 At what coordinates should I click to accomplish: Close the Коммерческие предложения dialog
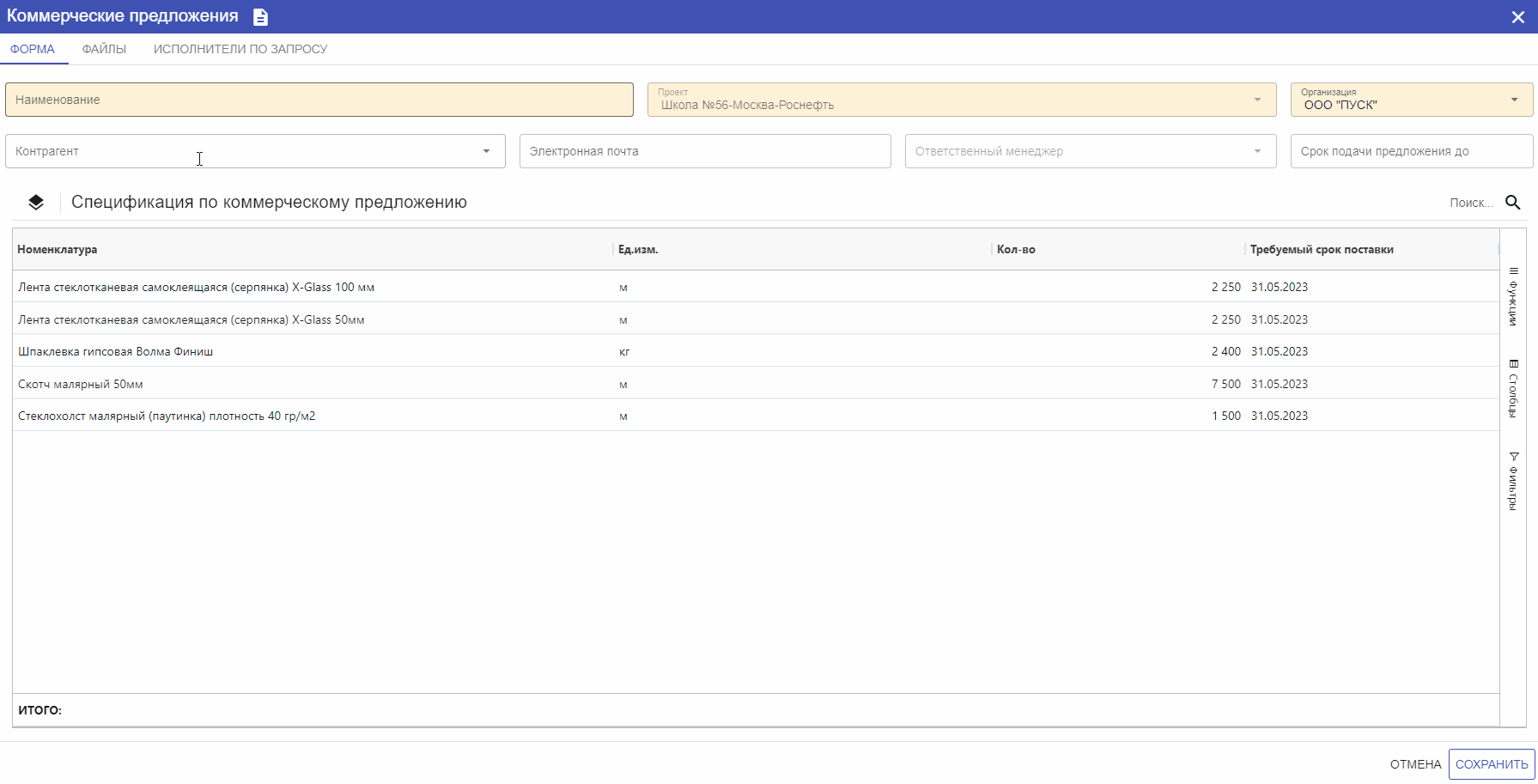tap(1518, 17)
